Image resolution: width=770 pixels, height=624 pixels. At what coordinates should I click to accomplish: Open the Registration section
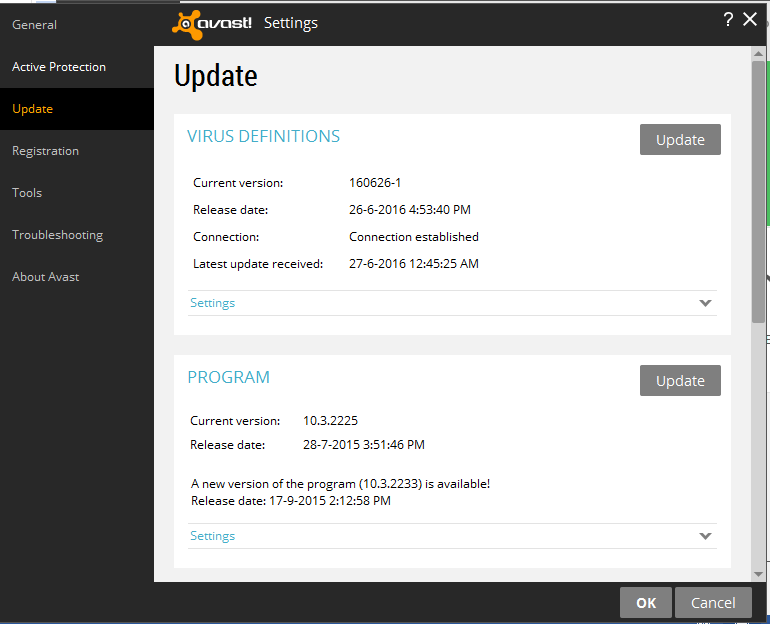[45, 151]
